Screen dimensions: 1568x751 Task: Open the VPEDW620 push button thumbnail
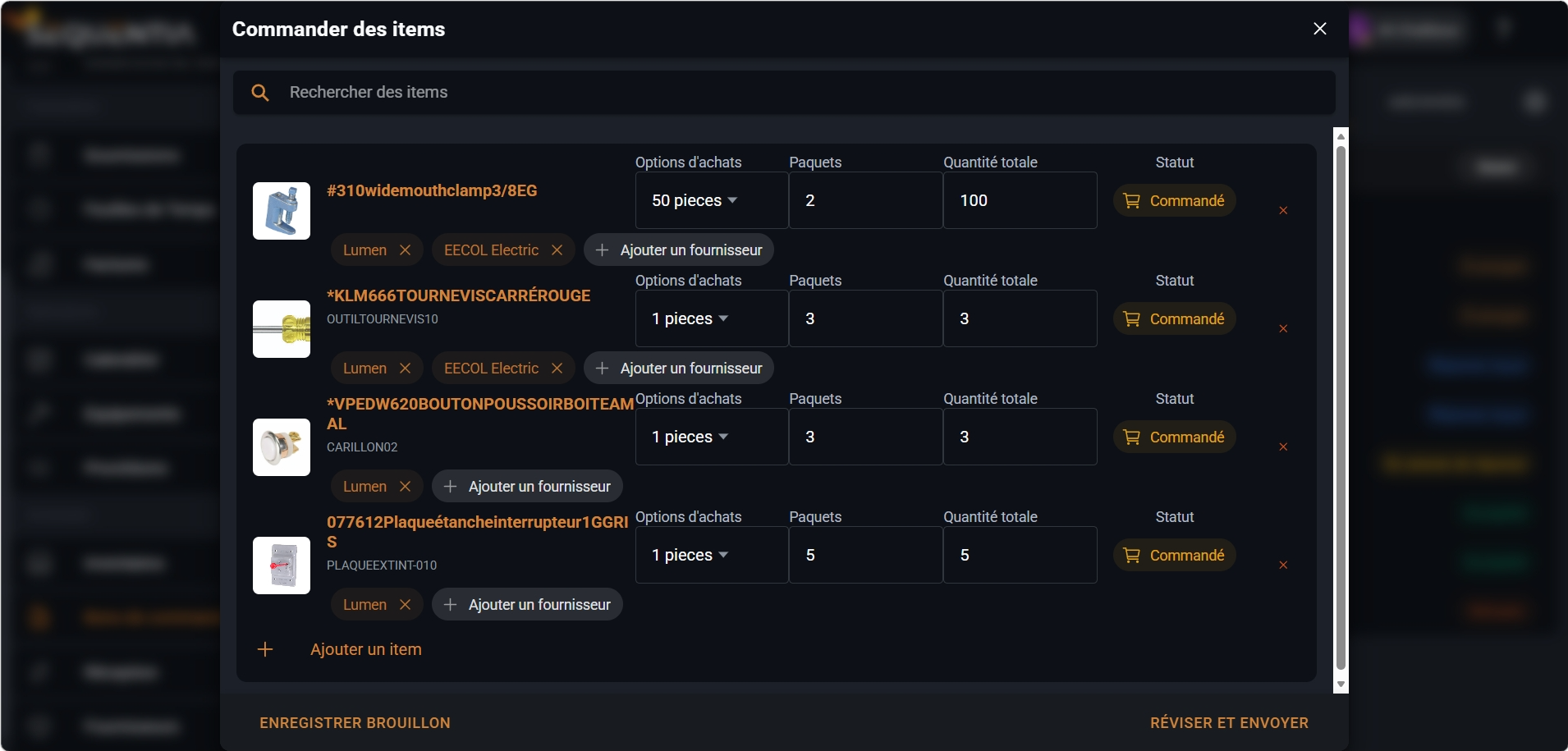(x=282, y=447)
